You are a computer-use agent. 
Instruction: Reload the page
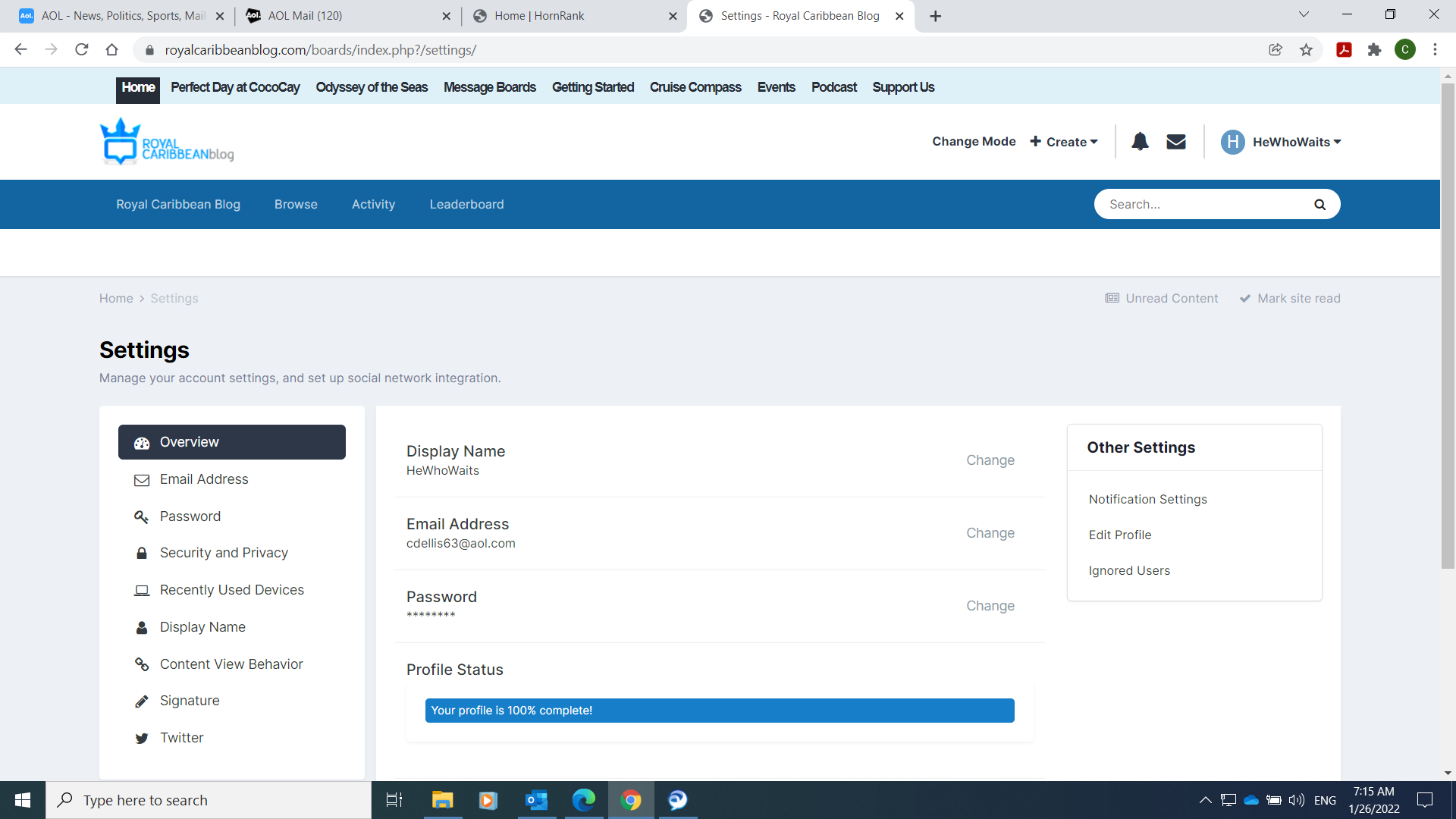pyautogui.click(x=82, y=50)
